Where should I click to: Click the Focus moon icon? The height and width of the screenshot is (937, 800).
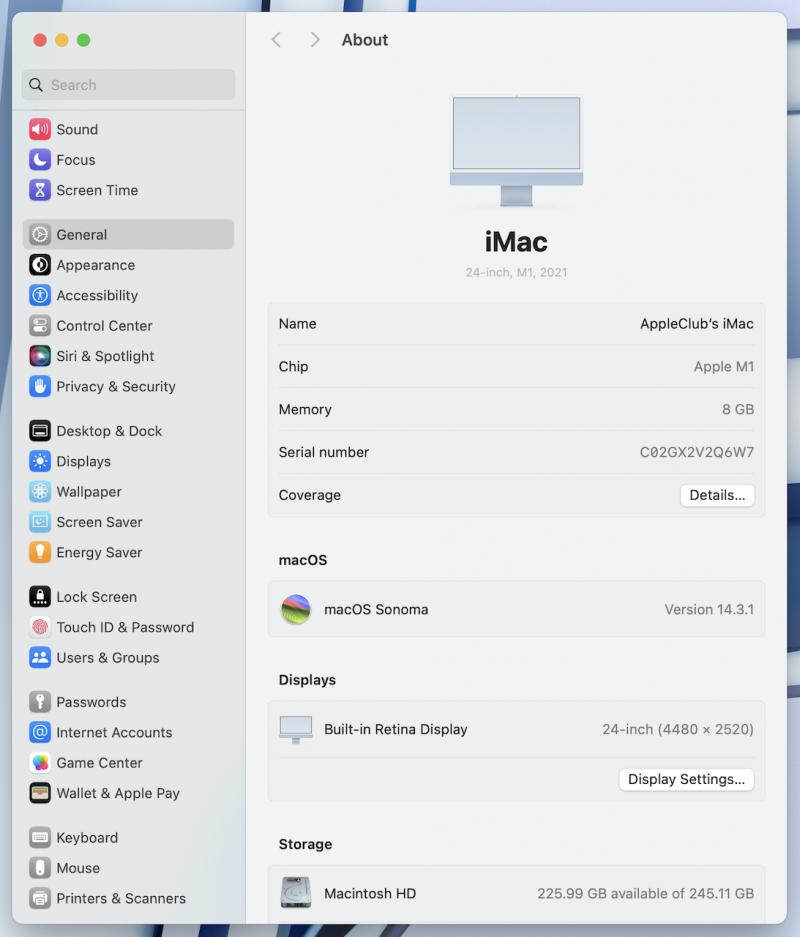click(x=40, y=160)
